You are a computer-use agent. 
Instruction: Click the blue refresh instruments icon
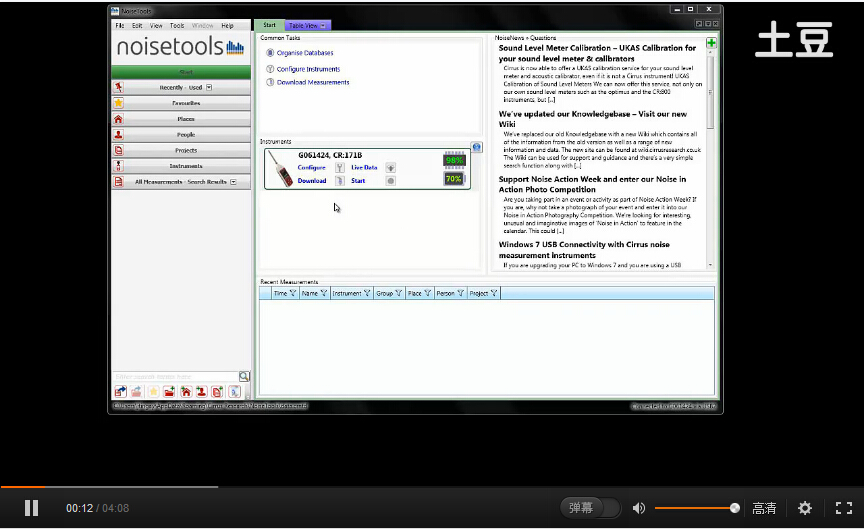pyautogui.click(x=477, y=147)
